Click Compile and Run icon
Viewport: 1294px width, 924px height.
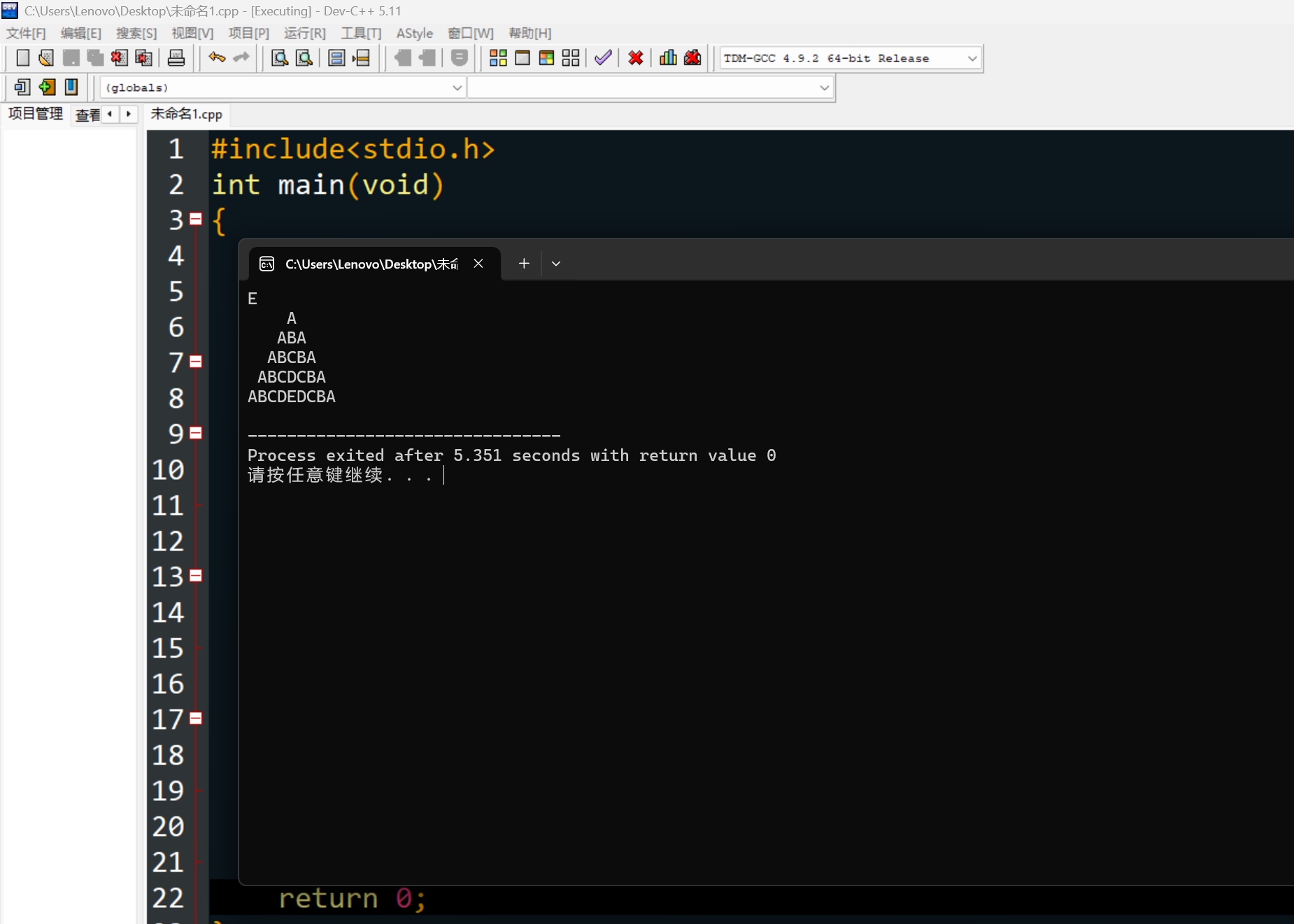click(546, 58)
